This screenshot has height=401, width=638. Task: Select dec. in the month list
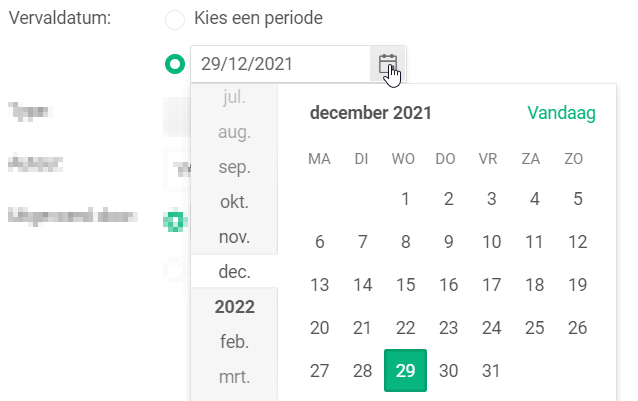pos(234,272)
